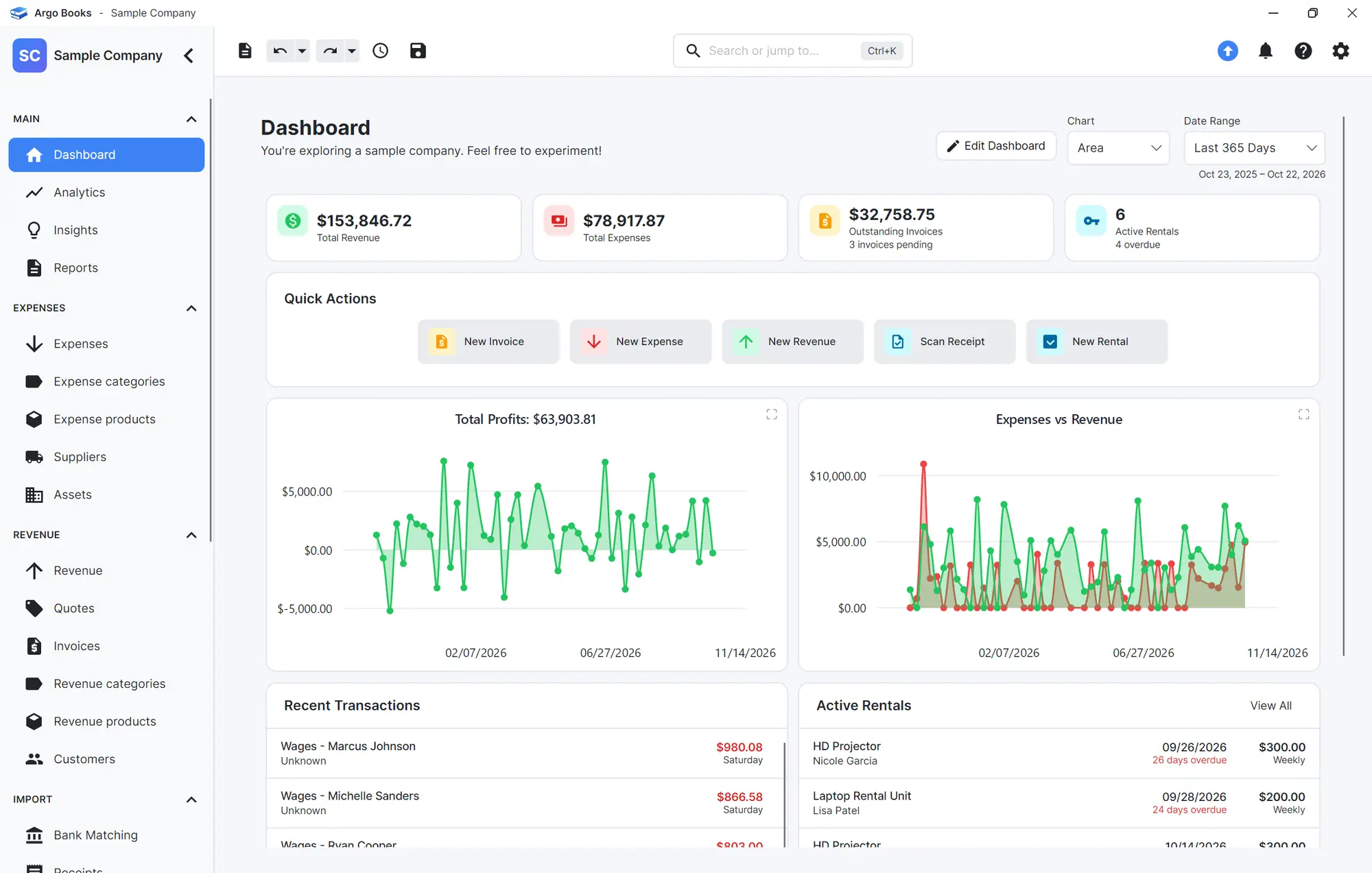
Task: Click the Recent Transactions list scrollbar
Action: pos(785,796)
